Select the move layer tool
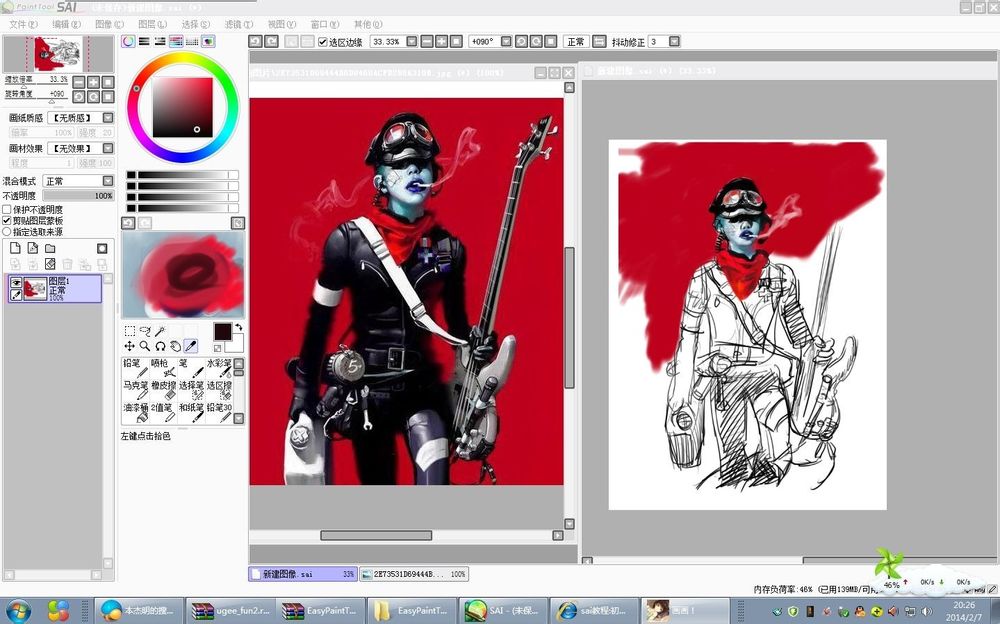1000x624 pixels. [129, 346]
